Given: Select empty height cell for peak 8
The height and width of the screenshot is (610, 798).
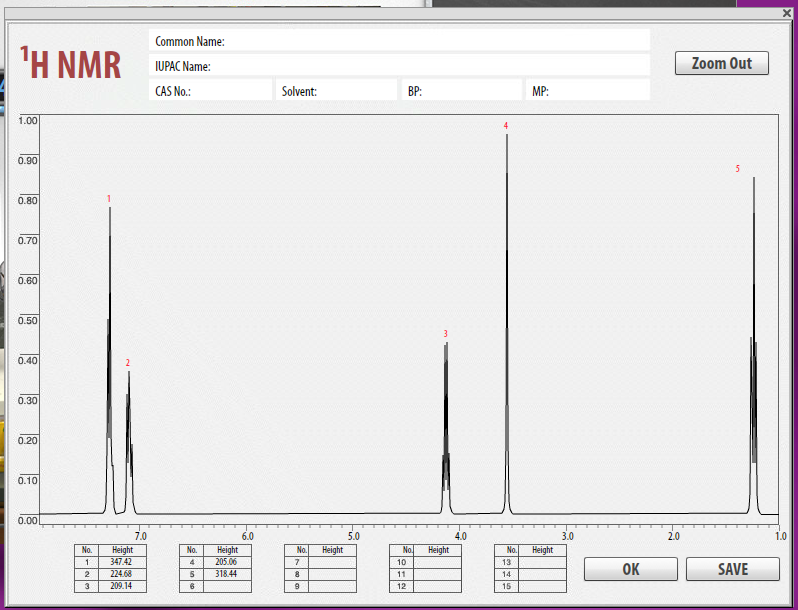Looking at the screenshot, I should pos(332,574).
